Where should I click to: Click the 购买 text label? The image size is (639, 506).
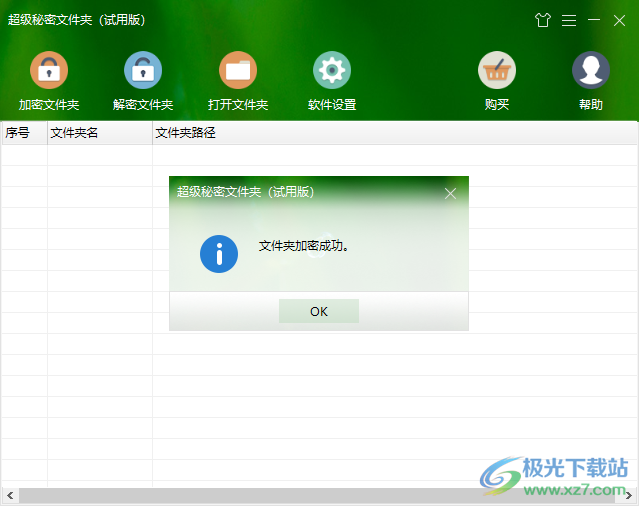pos(497,105)
